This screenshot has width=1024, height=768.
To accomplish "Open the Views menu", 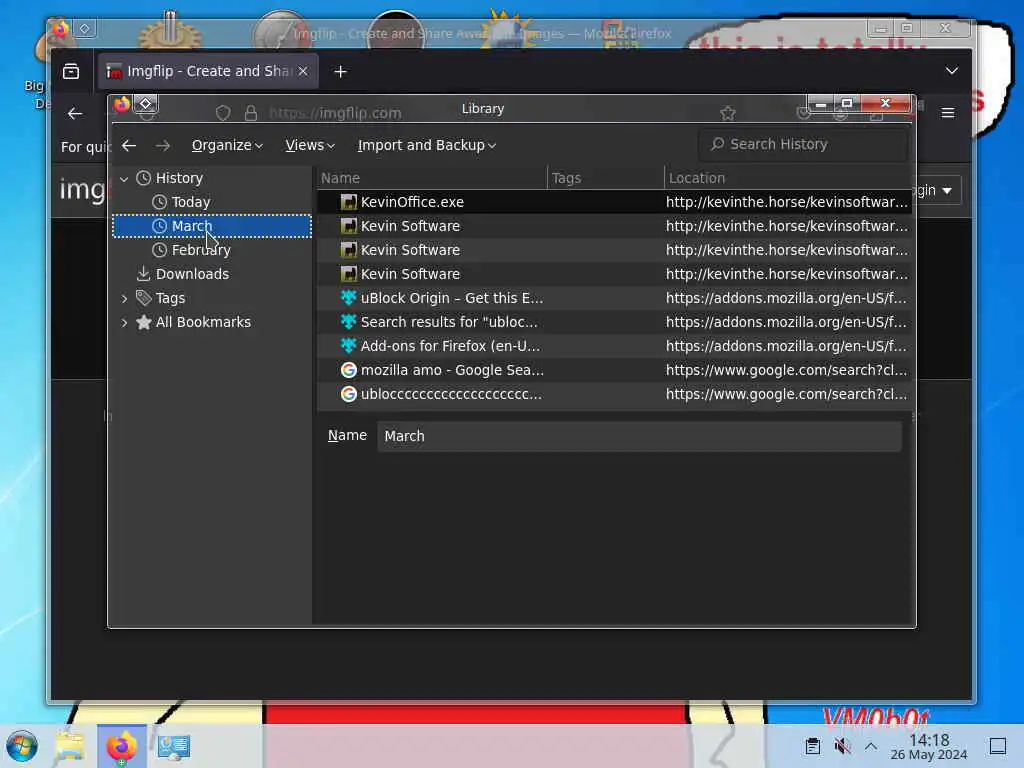I will coord(310,145).
